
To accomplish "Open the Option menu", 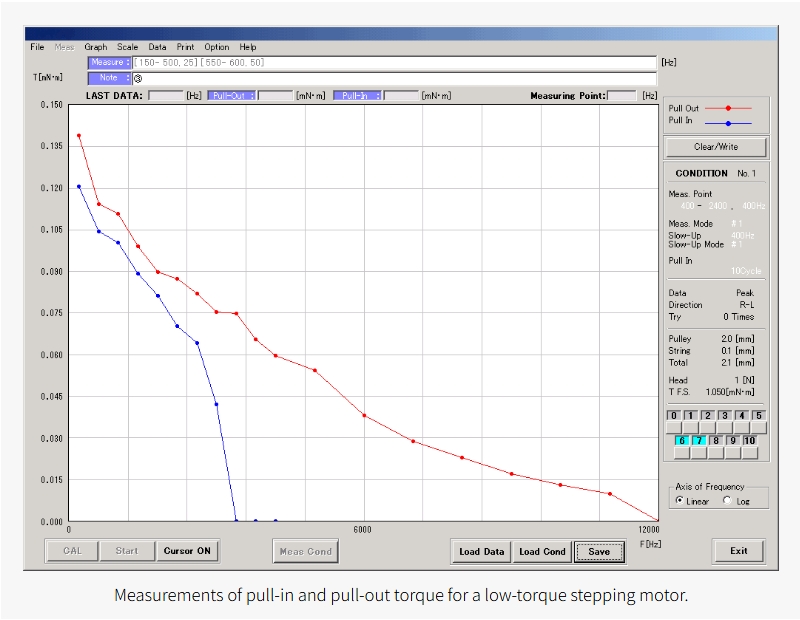I will click(x=217, y=47).
